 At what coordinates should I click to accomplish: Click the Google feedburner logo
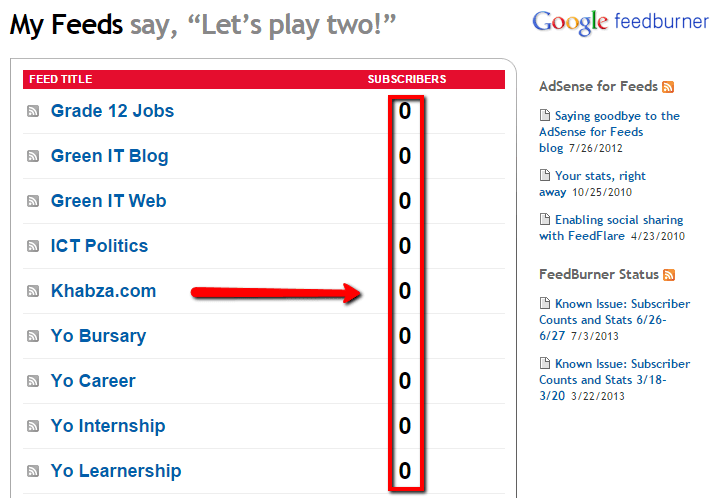click(621, 22)
